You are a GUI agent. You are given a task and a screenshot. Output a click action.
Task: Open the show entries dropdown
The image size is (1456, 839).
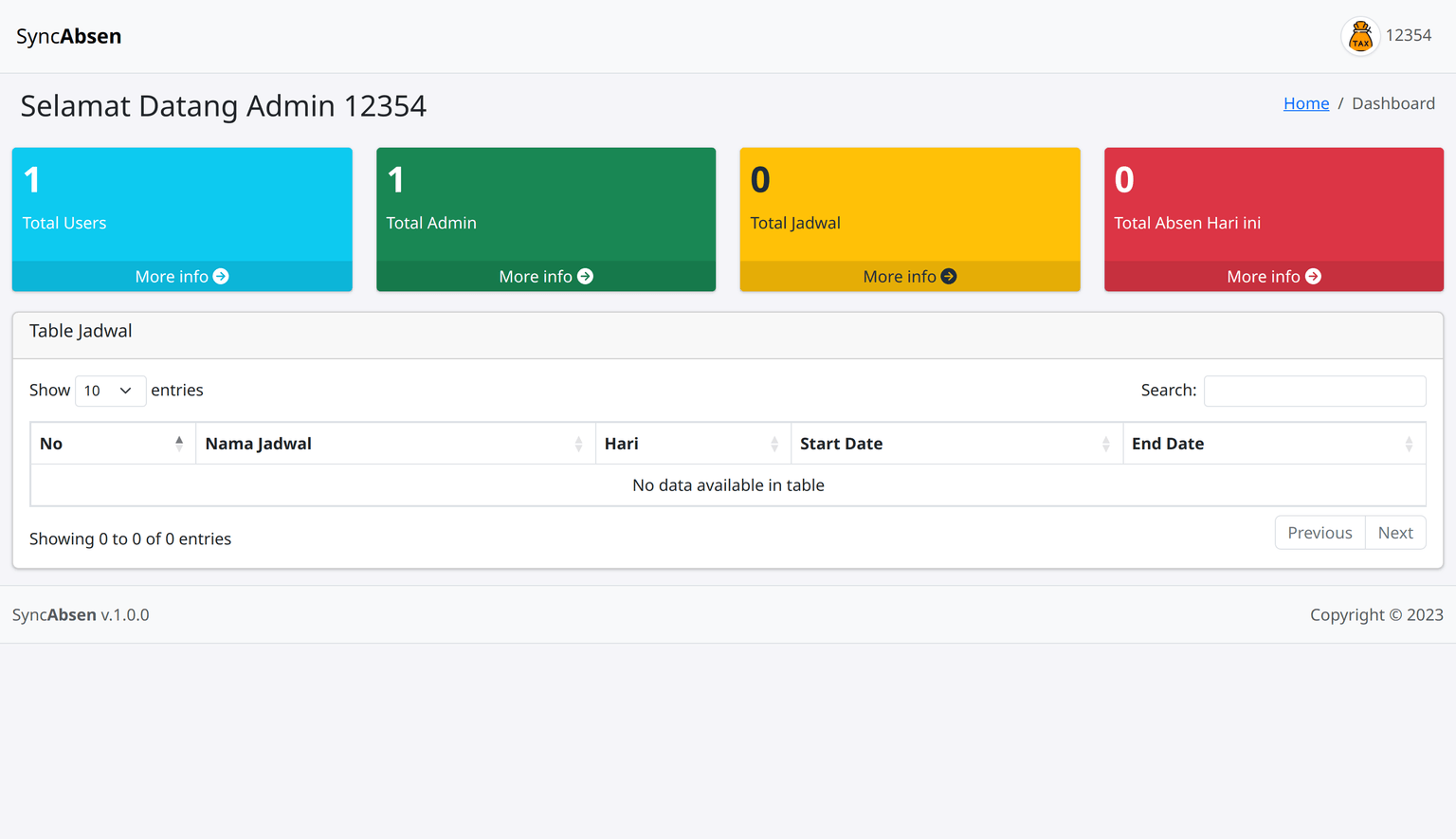click(110, 391)
